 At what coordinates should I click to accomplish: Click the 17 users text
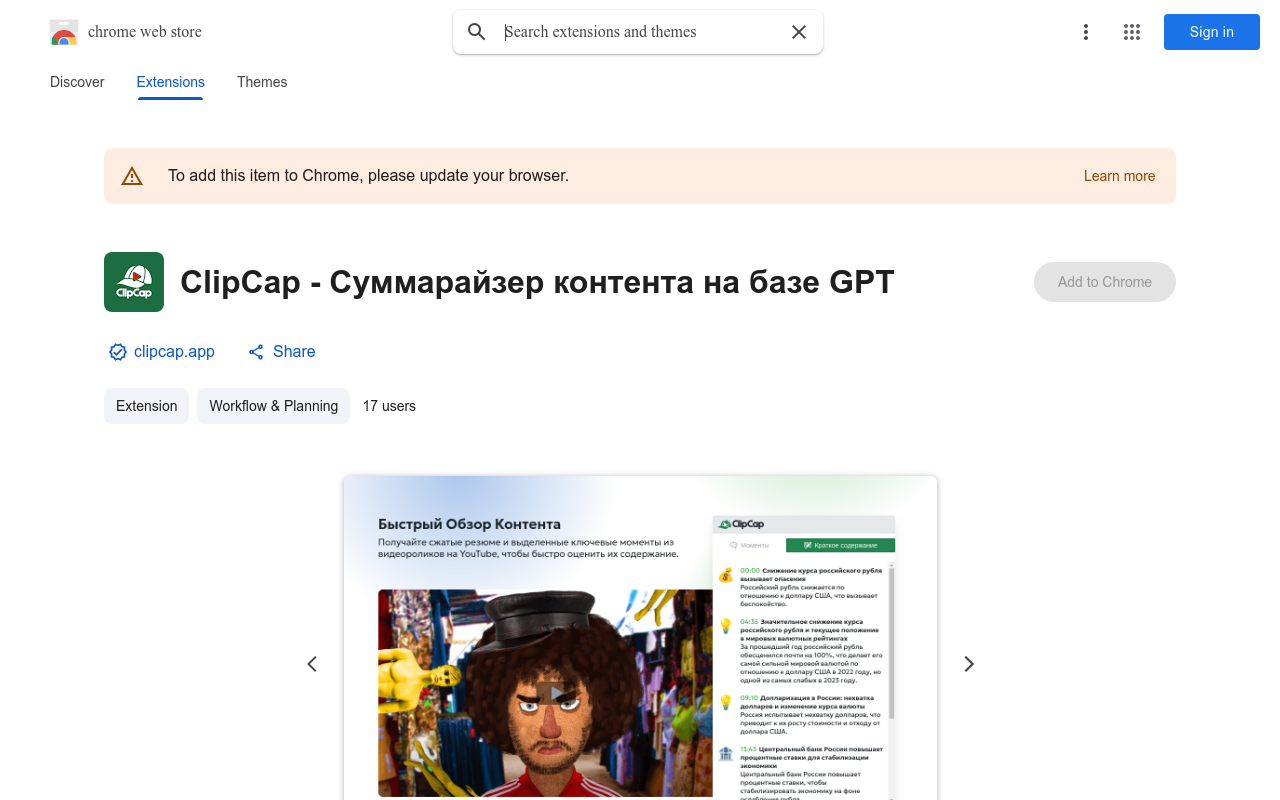tap(389, 406)
